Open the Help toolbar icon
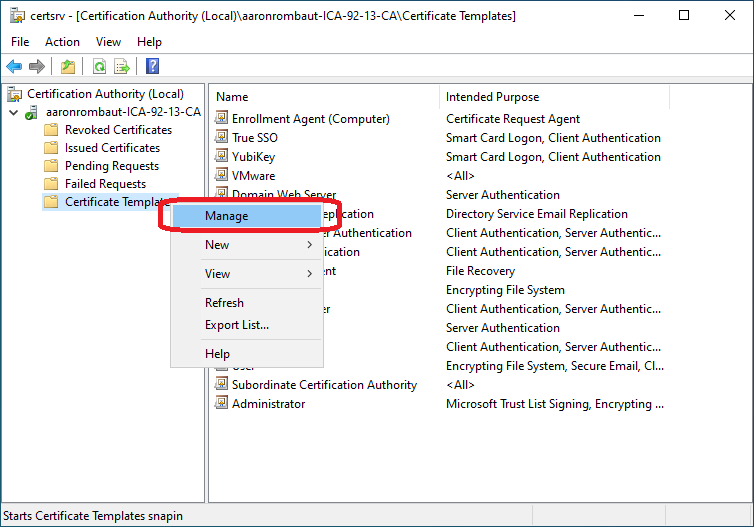The width and height of the screenshot is (754, 527). coord(152,67)
